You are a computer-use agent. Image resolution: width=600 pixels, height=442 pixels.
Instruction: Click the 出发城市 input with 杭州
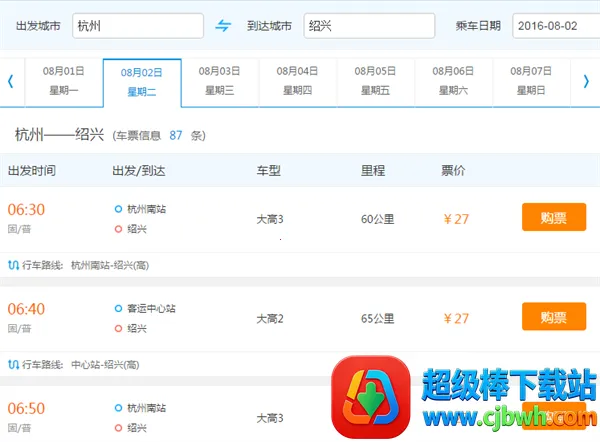(x=138, y=26)
